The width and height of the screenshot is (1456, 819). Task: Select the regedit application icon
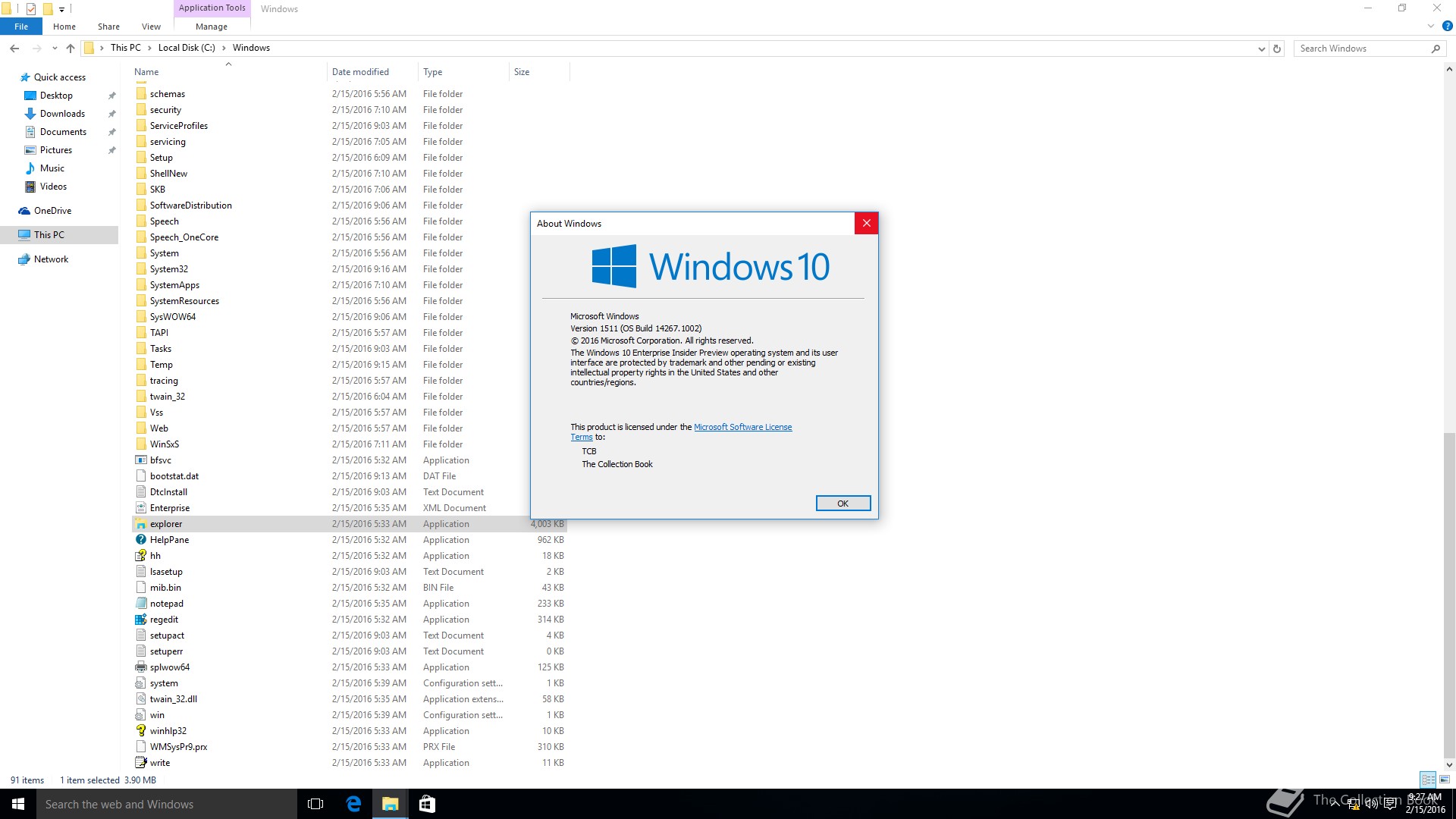pos(141,620)
